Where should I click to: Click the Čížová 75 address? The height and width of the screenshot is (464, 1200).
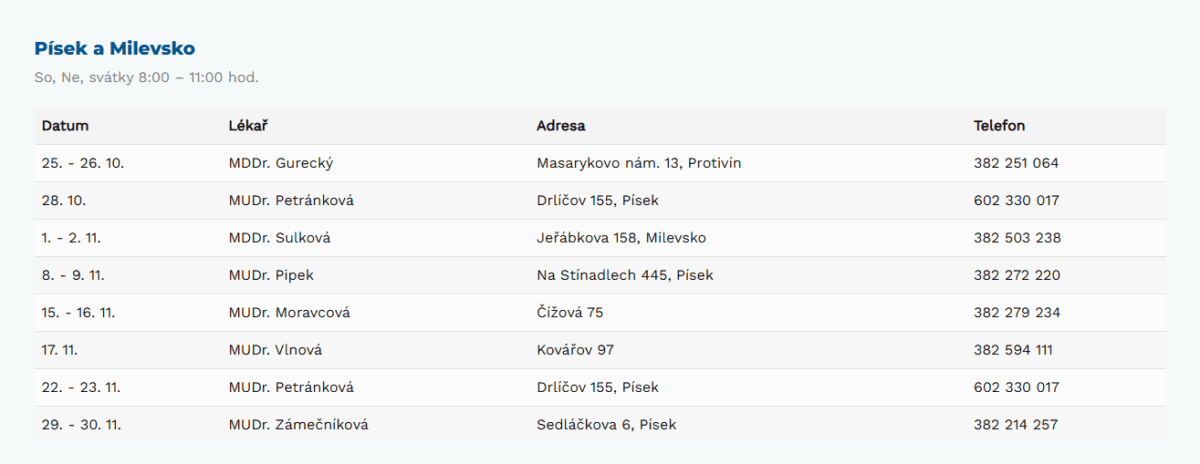click(570, 313)
